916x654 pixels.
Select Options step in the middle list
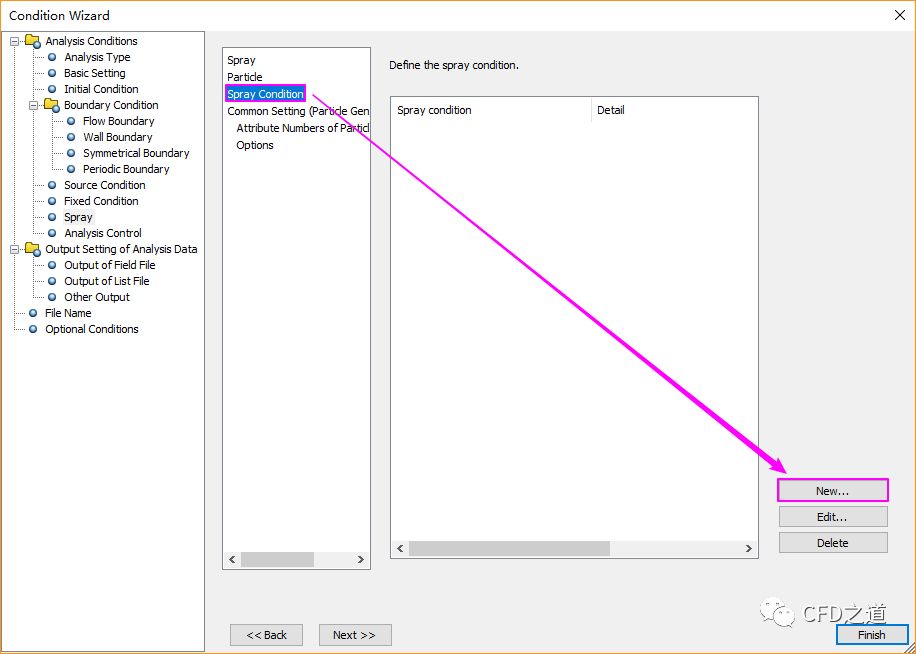point(255,145)
